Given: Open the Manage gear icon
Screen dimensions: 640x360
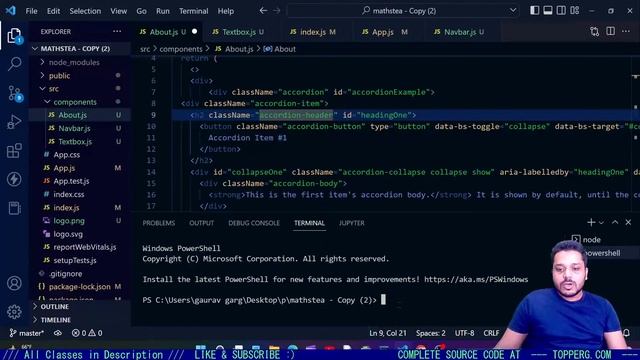Looking at the screenshot, I should pos(15,312).
